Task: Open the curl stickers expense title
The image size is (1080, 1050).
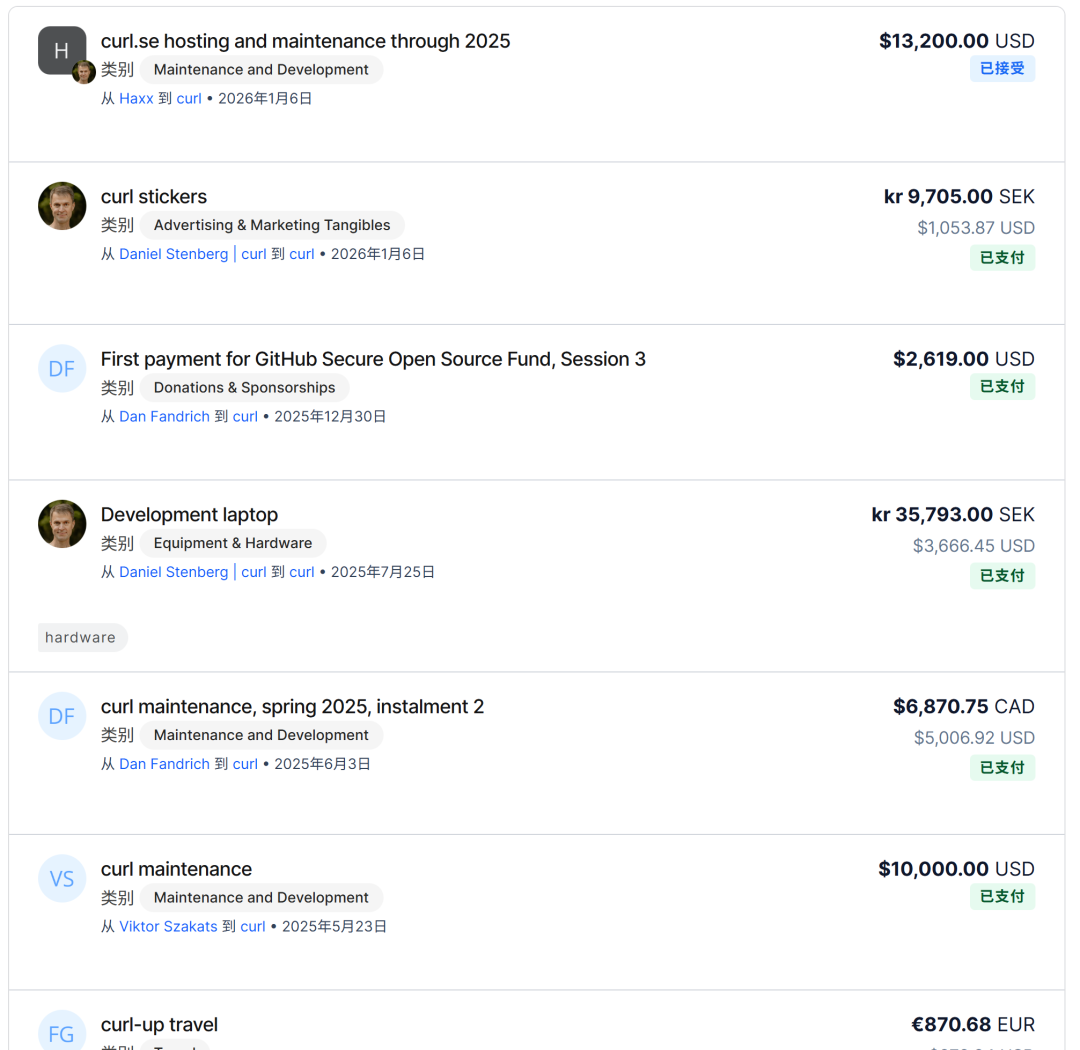Action: 154,197
